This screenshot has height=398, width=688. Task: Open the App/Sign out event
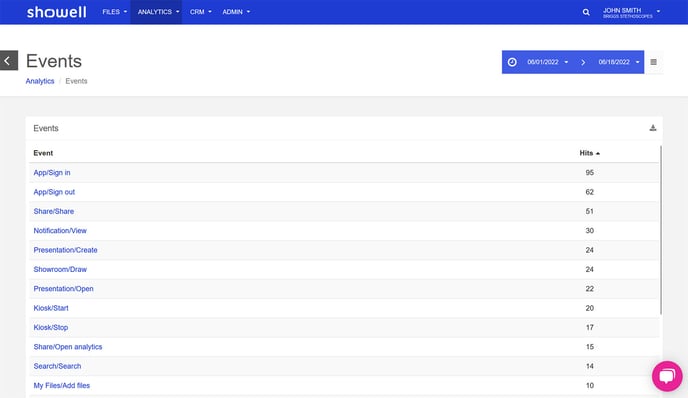coord(54,192)
